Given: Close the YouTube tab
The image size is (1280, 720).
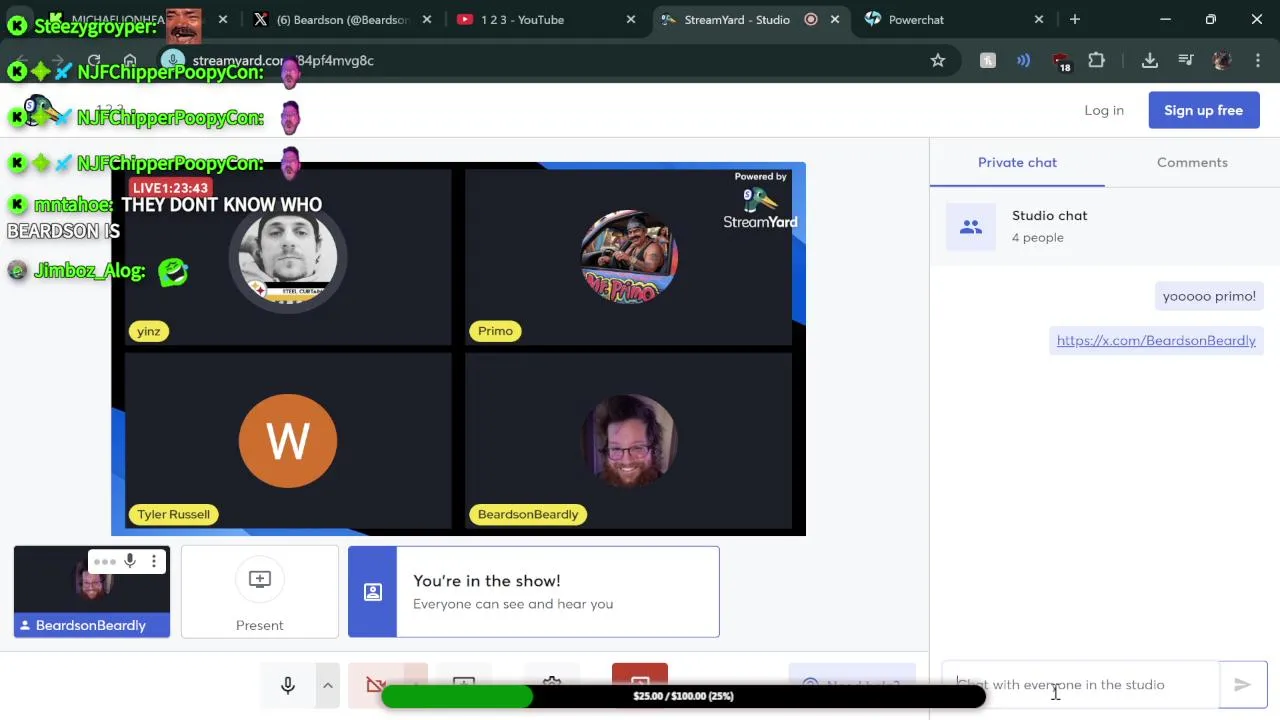Looking at the screenshot, I should tap(631, 19).
